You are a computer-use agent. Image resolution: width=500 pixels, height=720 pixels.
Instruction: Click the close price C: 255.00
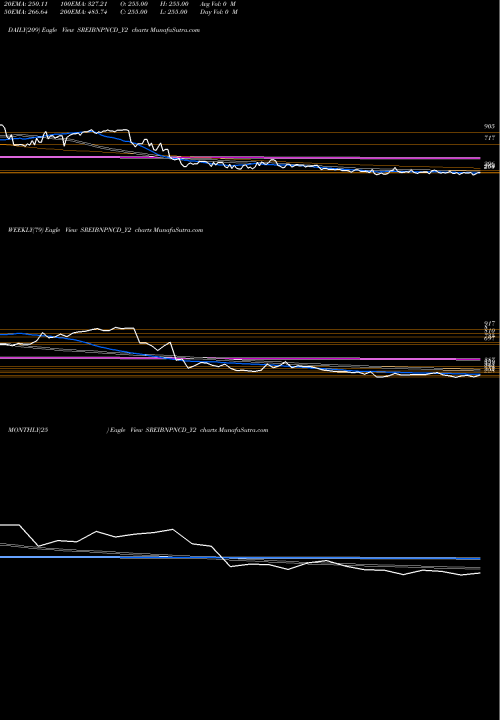134,12
